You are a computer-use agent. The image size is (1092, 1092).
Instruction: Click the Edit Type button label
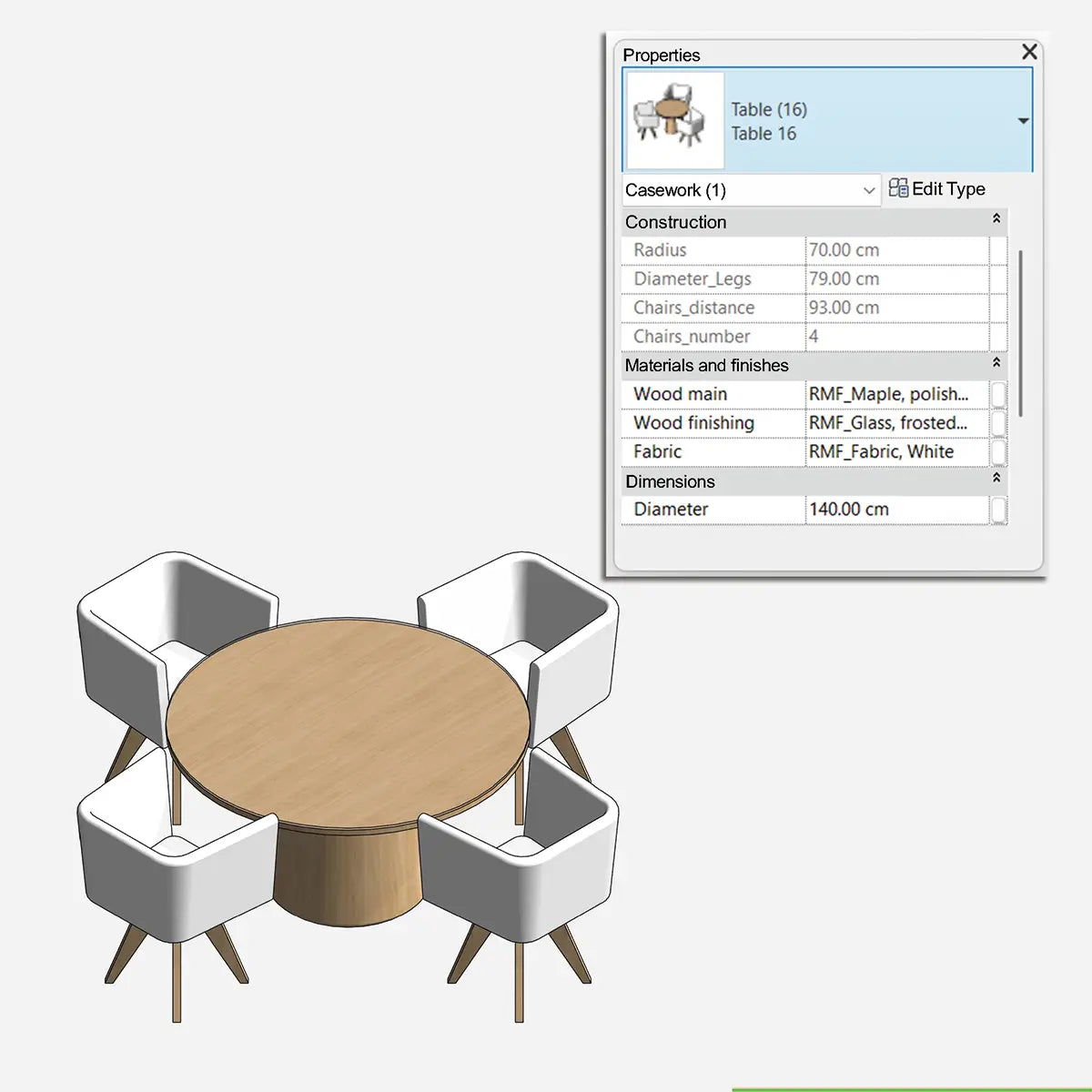click(948, 188)
